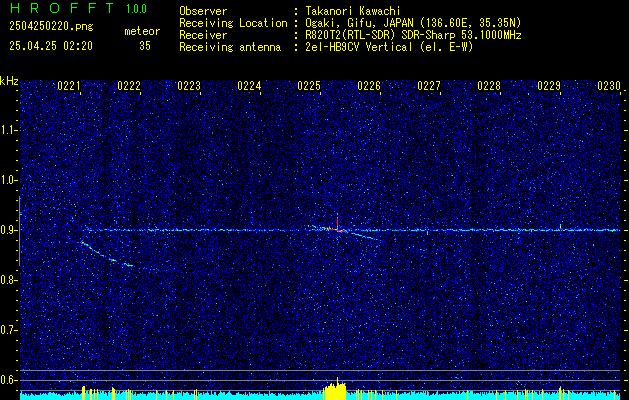Screen dimensions: 629x400
Task: Click the 0229 time marker
Action: point(548,86)
